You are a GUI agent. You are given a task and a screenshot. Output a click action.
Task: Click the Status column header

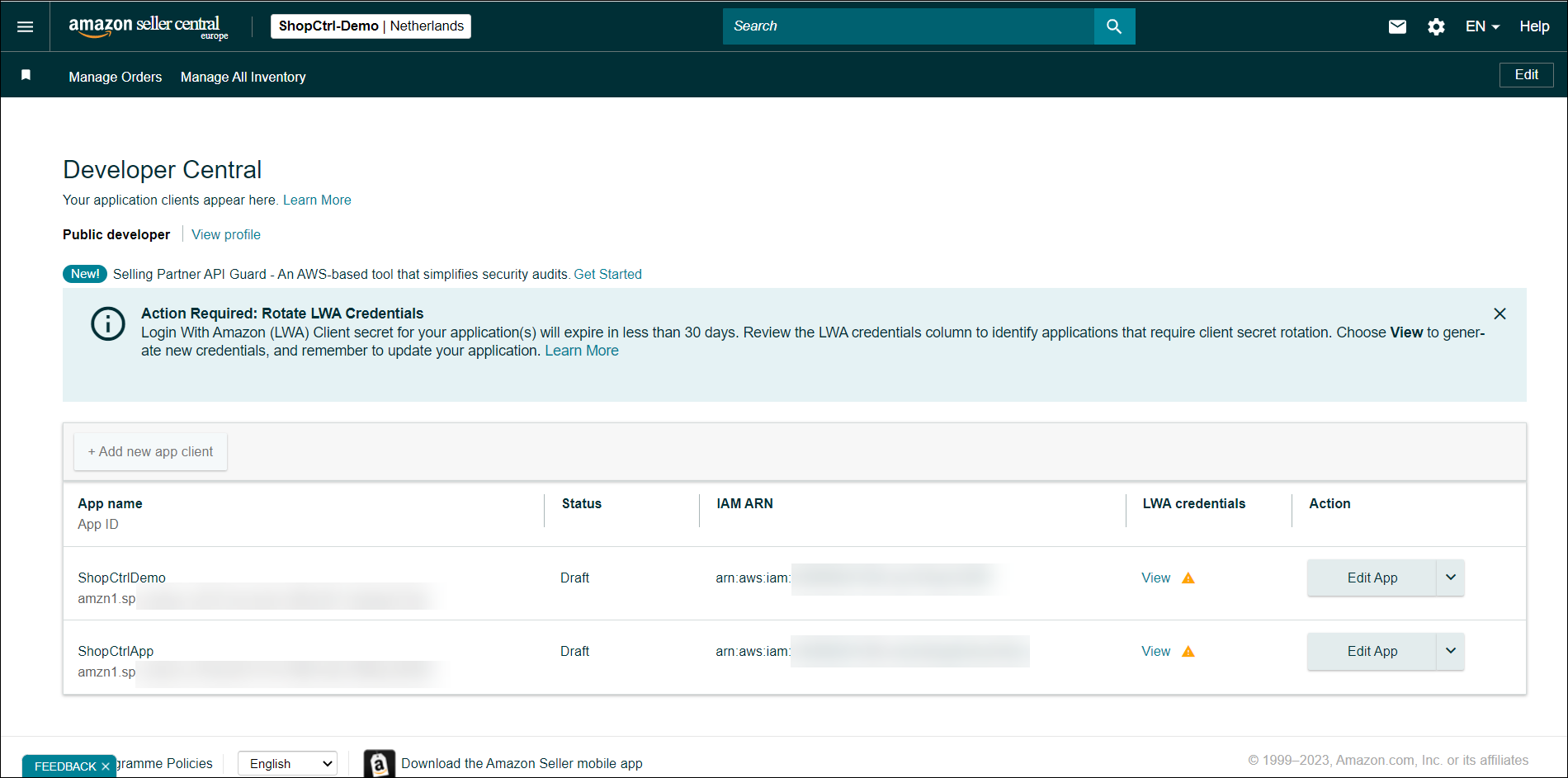click(582, 503)
